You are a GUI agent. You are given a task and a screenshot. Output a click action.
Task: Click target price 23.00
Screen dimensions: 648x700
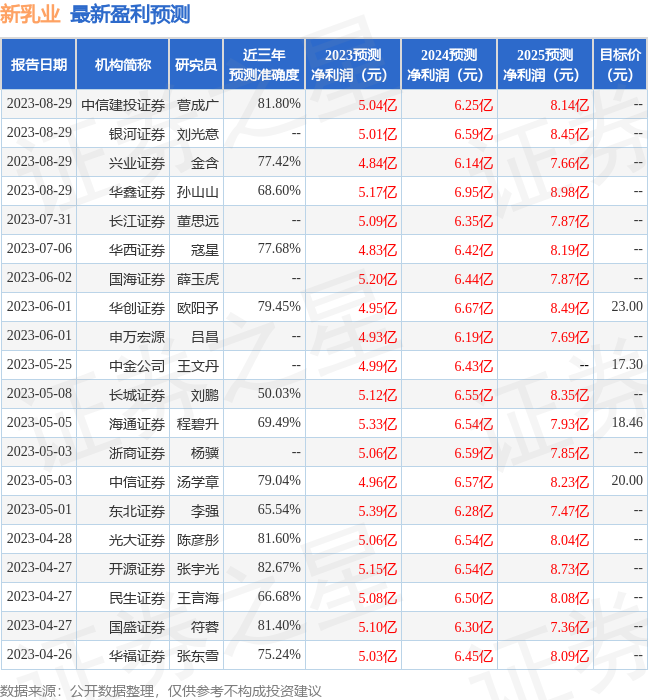pos(627,306)
